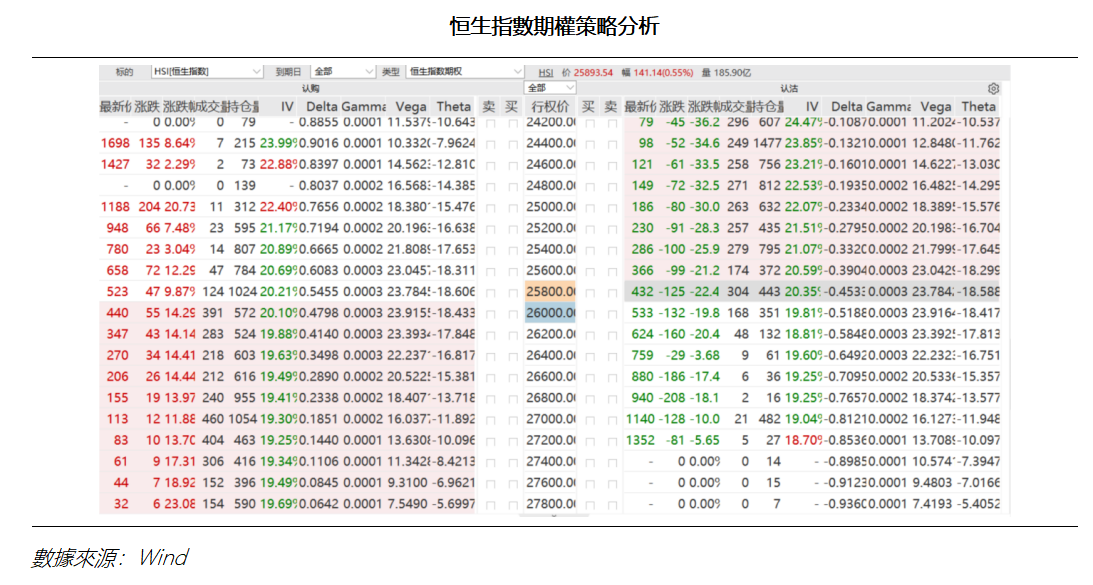Screen dimensions: 1093x585
Task: Click the change value 141.14(0.55%)
Action: click(x=664, y=73)
